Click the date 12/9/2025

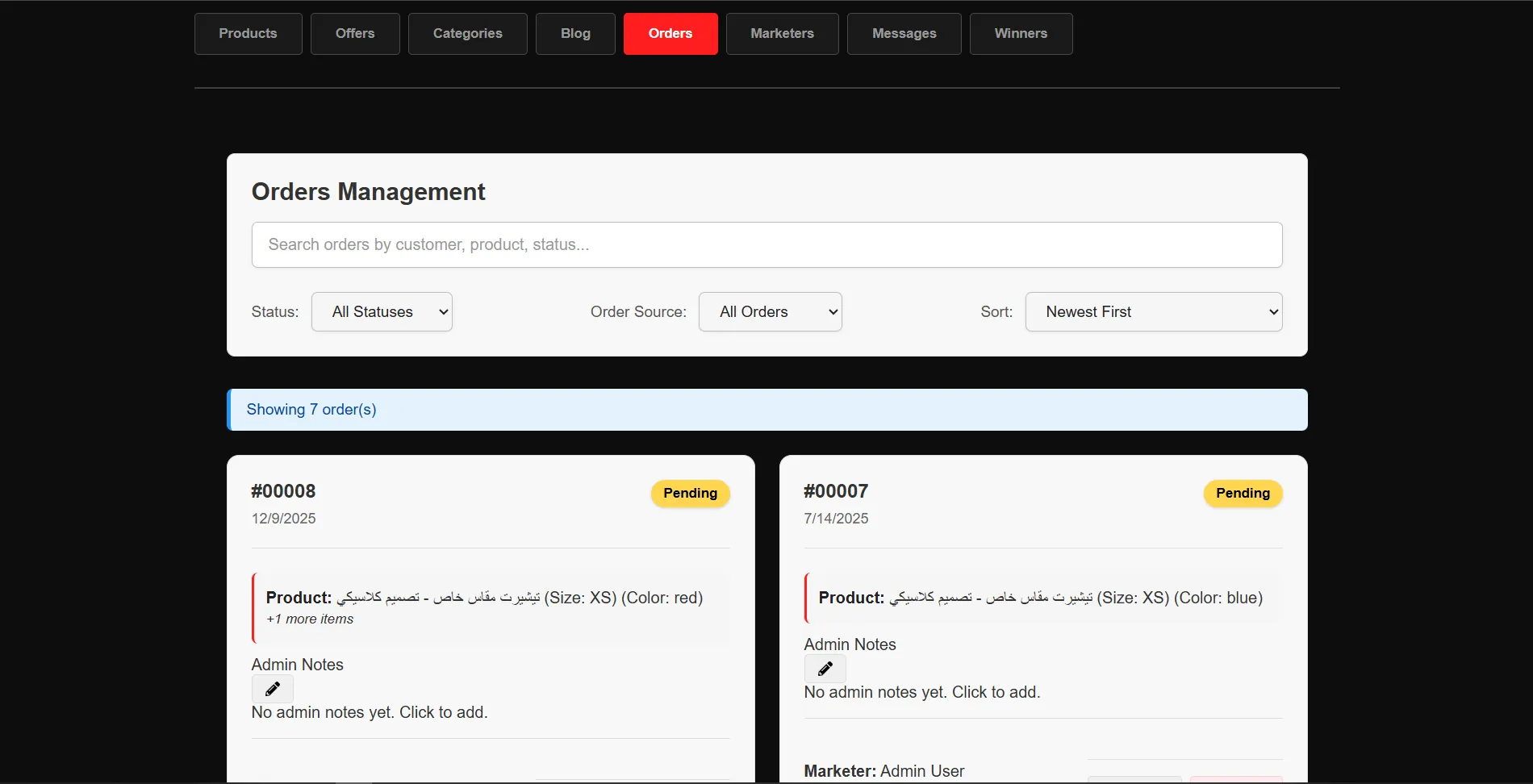[284, 519]
